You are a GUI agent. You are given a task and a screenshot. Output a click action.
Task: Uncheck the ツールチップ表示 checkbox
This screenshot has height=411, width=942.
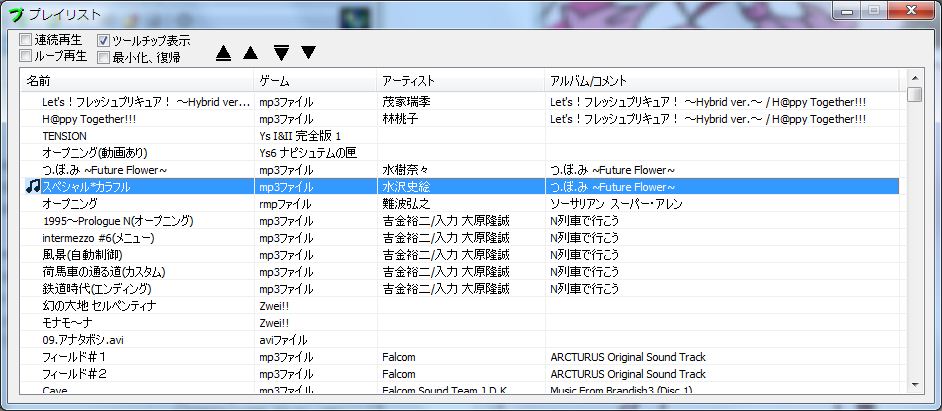pos(104,41)
